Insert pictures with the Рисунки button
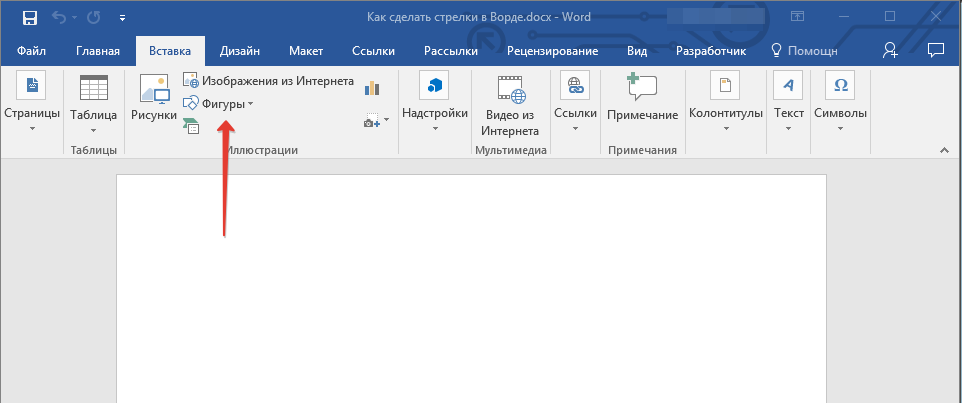The width and height of the screenshot is (962, 403). pos(154,96)
